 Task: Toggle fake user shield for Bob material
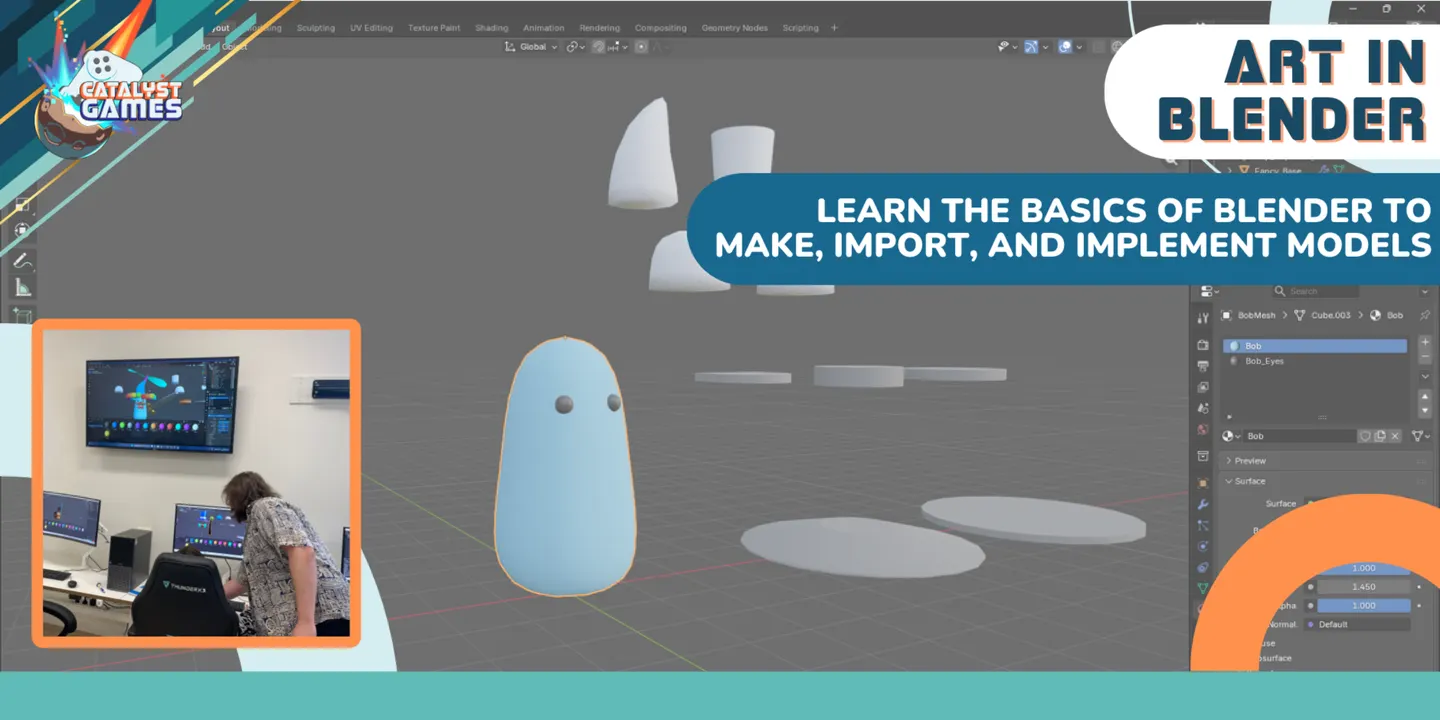tap(1365, 436)
